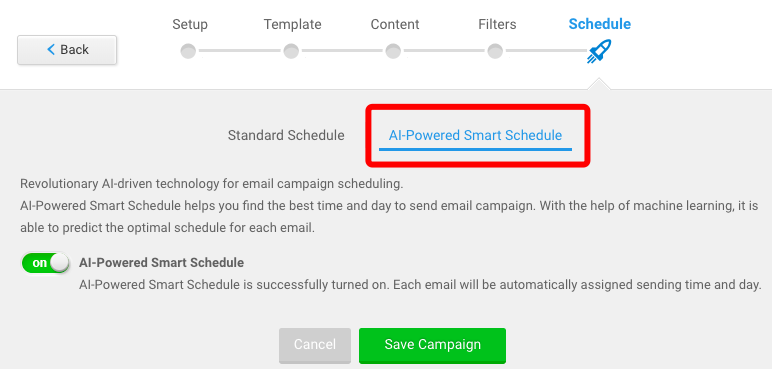Click the Filters step circle marker
The width and height of the screenshot is (772, 369).
click(495, 51)
